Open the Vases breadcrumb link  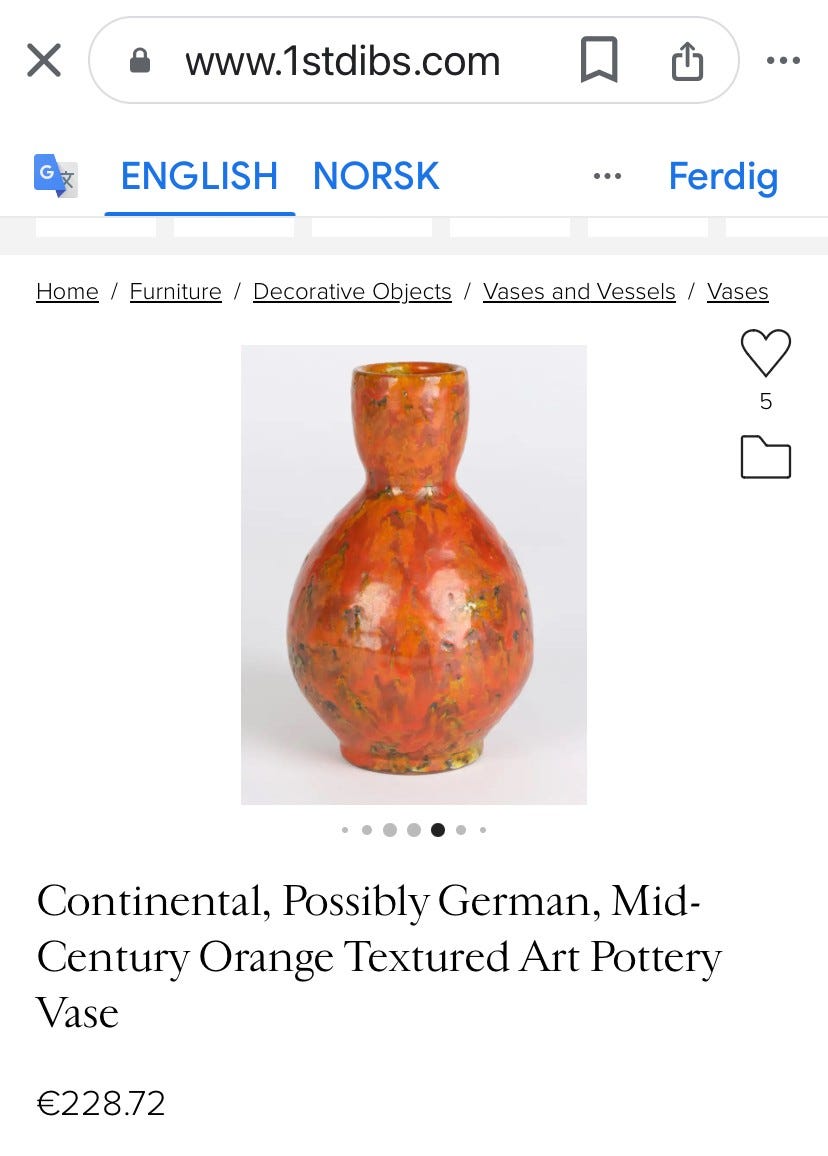click(737, 291)
